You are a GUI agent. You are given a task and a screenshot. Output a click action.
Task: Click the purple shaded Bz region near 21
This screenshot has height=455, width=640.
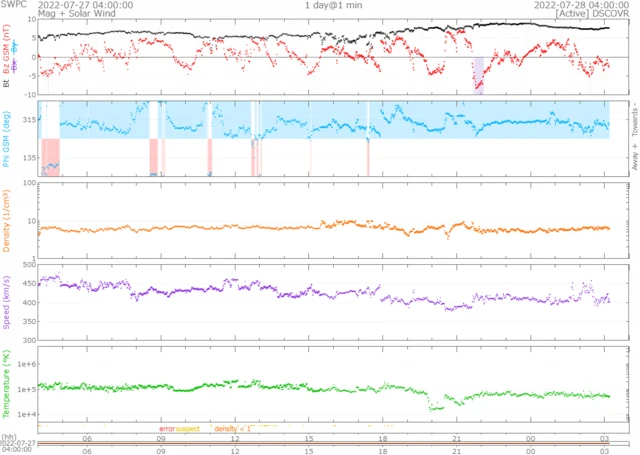479,76
